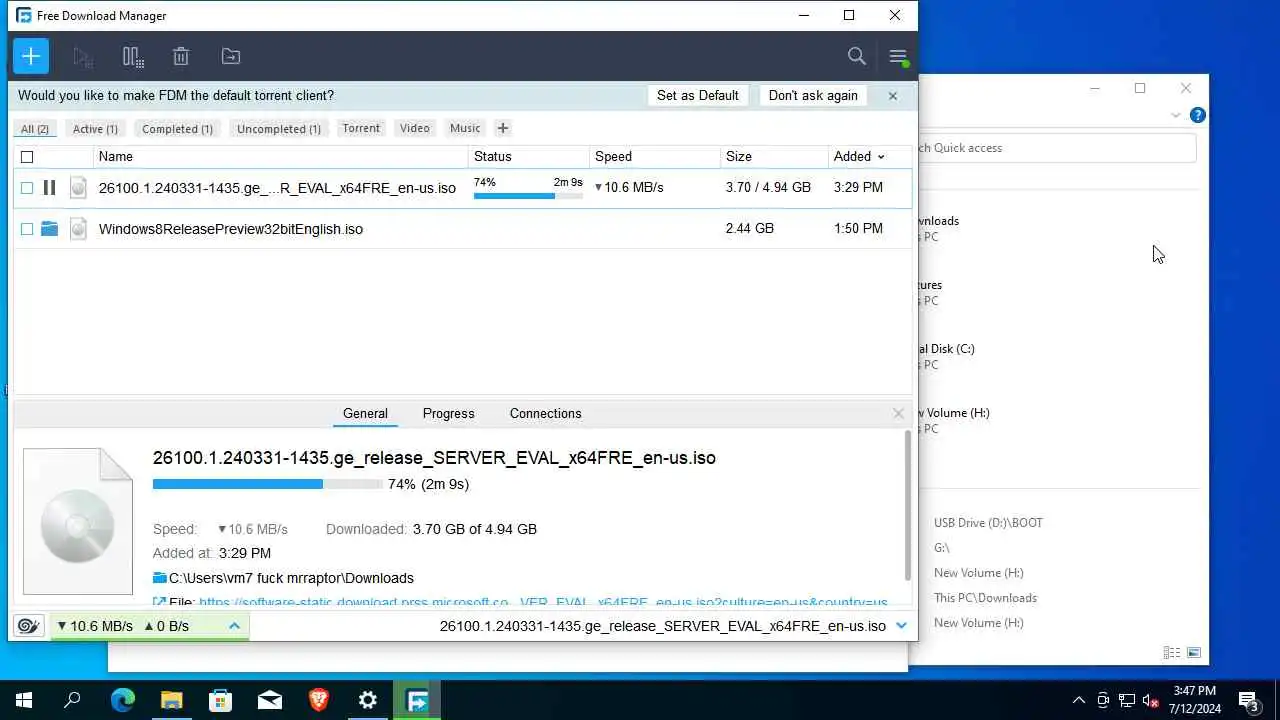Select the Video filter tag
The image size is (1280, 720).
[415, 128]
